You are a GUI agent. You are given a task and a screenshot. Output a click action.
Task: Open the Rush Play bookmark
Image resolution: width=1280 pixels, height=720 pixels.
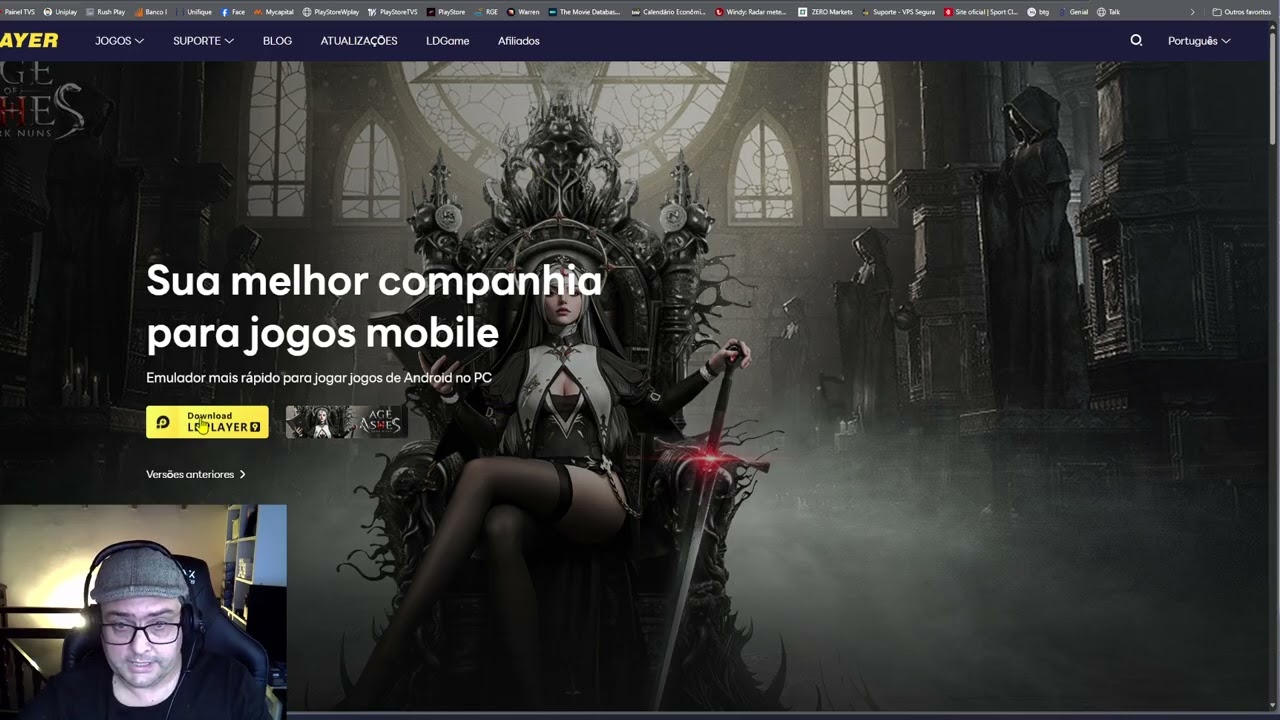pos(106,12)
